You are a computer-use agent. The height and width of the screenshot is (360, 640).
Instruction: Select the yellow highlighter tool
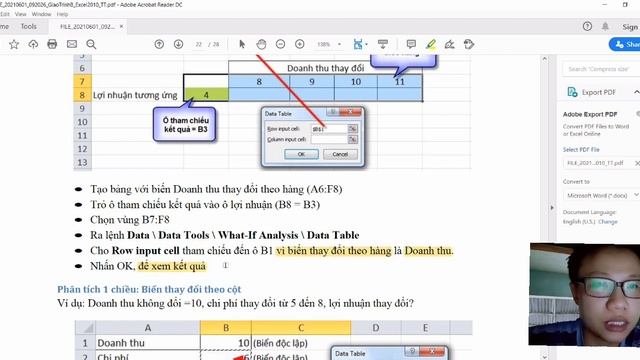tap(431, 44)
